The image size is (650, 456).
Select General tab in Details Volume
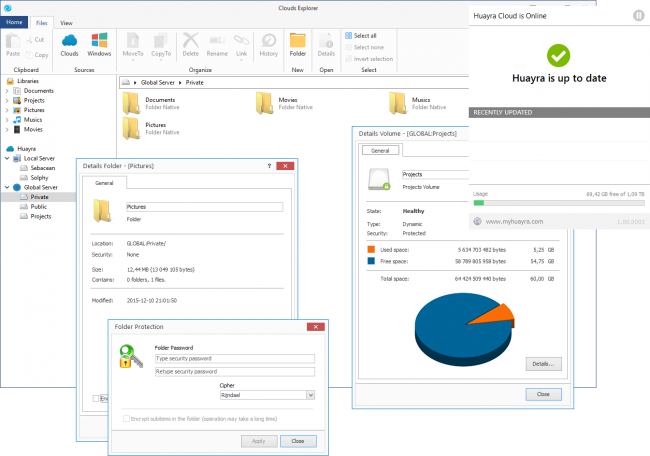[380, 150]
